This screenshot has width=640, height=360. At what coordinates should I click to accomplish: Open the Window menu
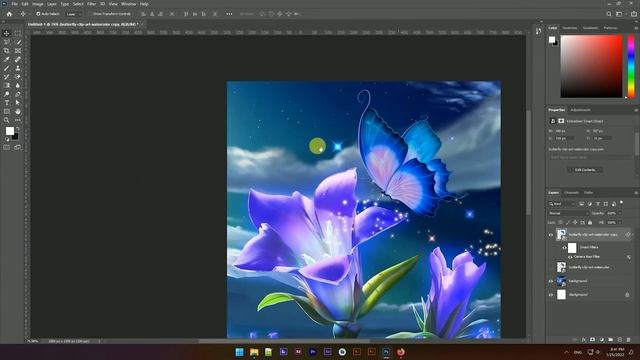[129, 4]
